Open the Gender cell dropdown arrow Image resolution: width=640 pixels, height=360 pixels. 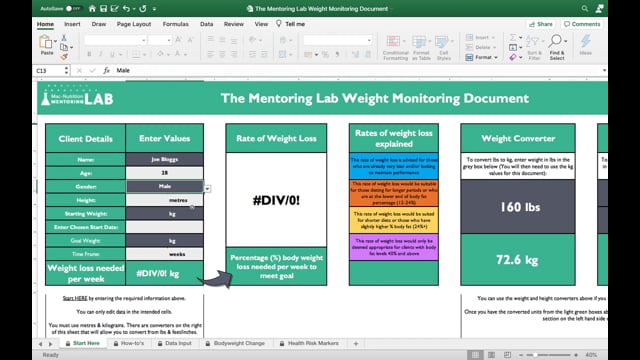coord(207,189)
